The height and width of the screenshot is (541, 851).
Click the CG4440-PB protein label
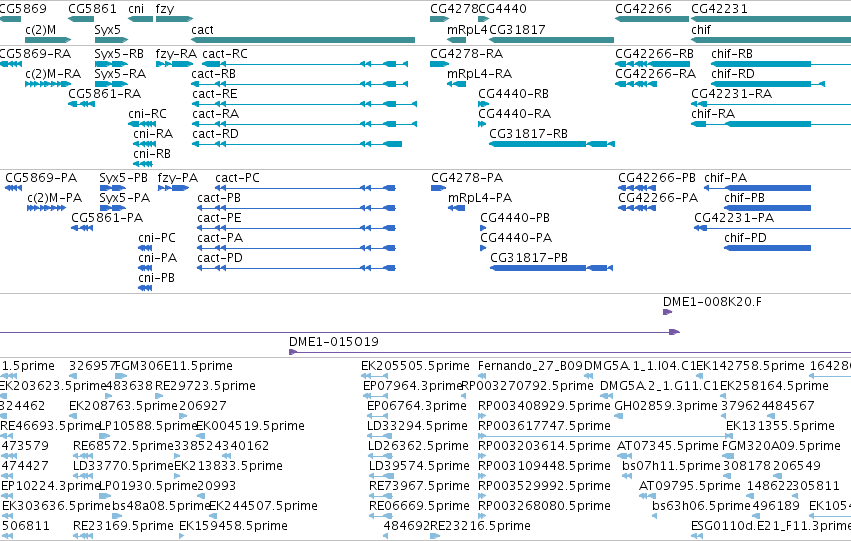[x=515, y=218]
